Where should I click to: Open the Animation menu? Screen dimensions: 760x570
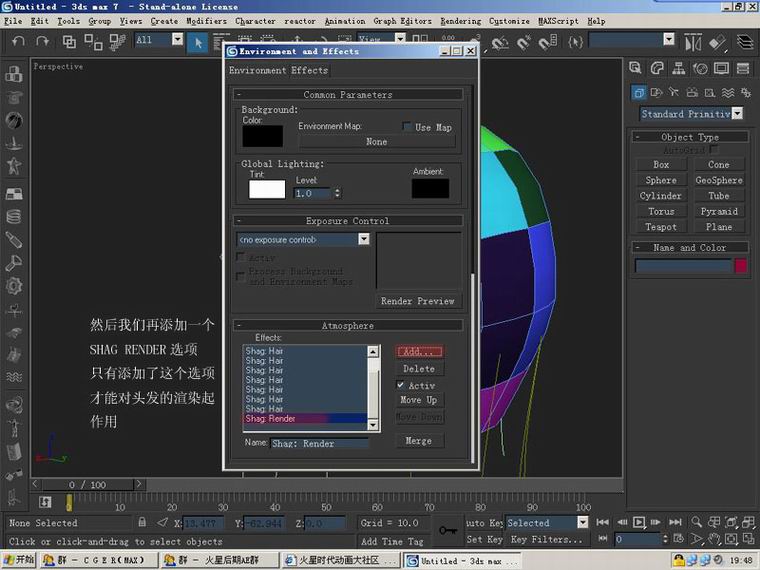(x=345, y=21)
